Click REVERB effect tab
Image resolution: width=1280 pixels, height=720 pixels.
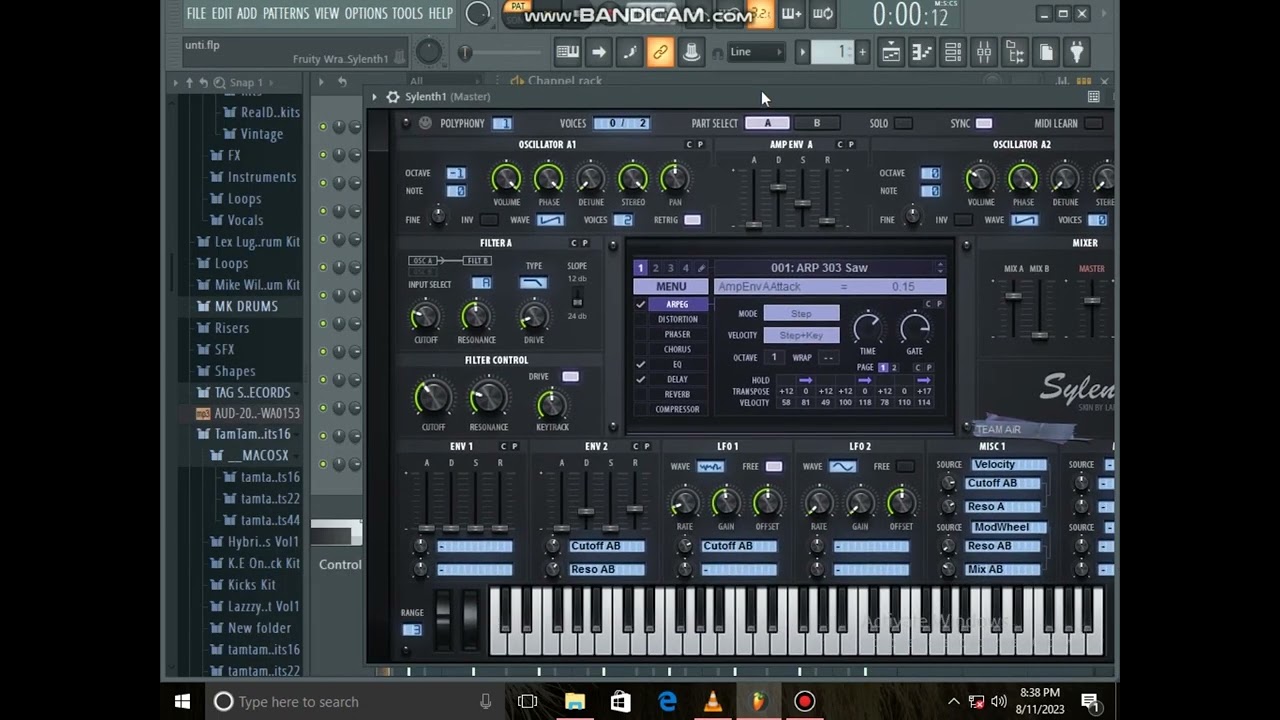[677, 394]
